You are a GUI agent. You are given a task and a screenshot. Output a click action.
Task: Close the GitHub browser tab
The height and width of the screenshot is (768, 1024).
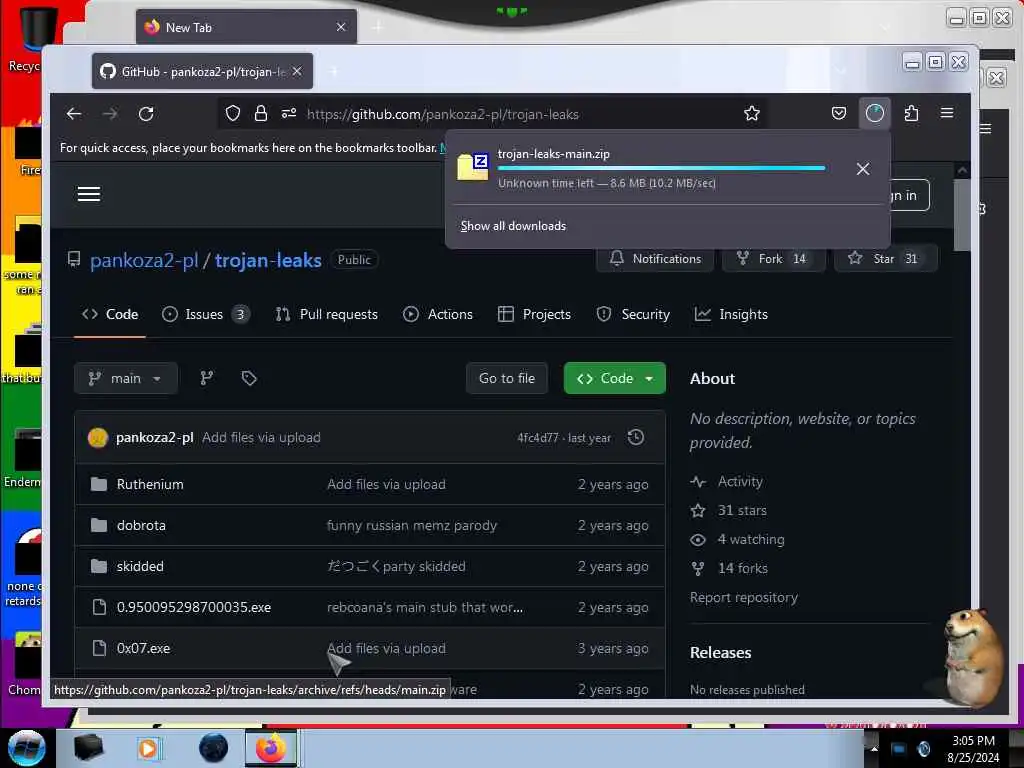[297, 71]
